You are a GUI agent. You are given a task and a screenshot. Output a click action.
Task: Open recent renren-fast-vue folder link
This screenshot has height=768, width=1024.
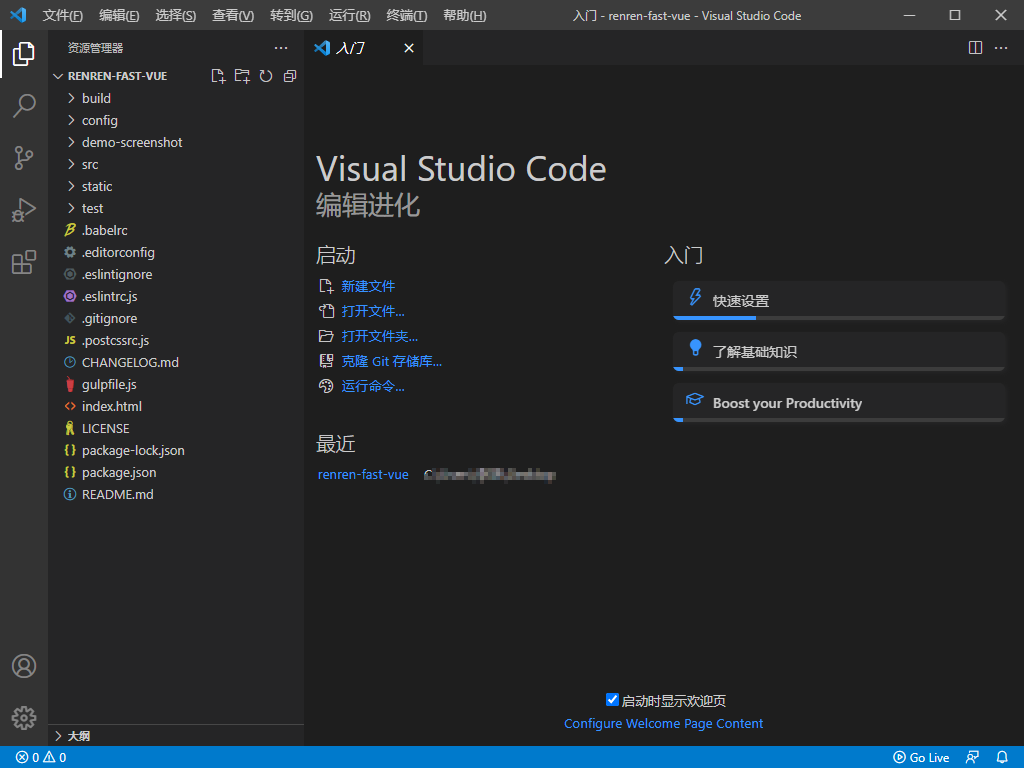(363, 475)
